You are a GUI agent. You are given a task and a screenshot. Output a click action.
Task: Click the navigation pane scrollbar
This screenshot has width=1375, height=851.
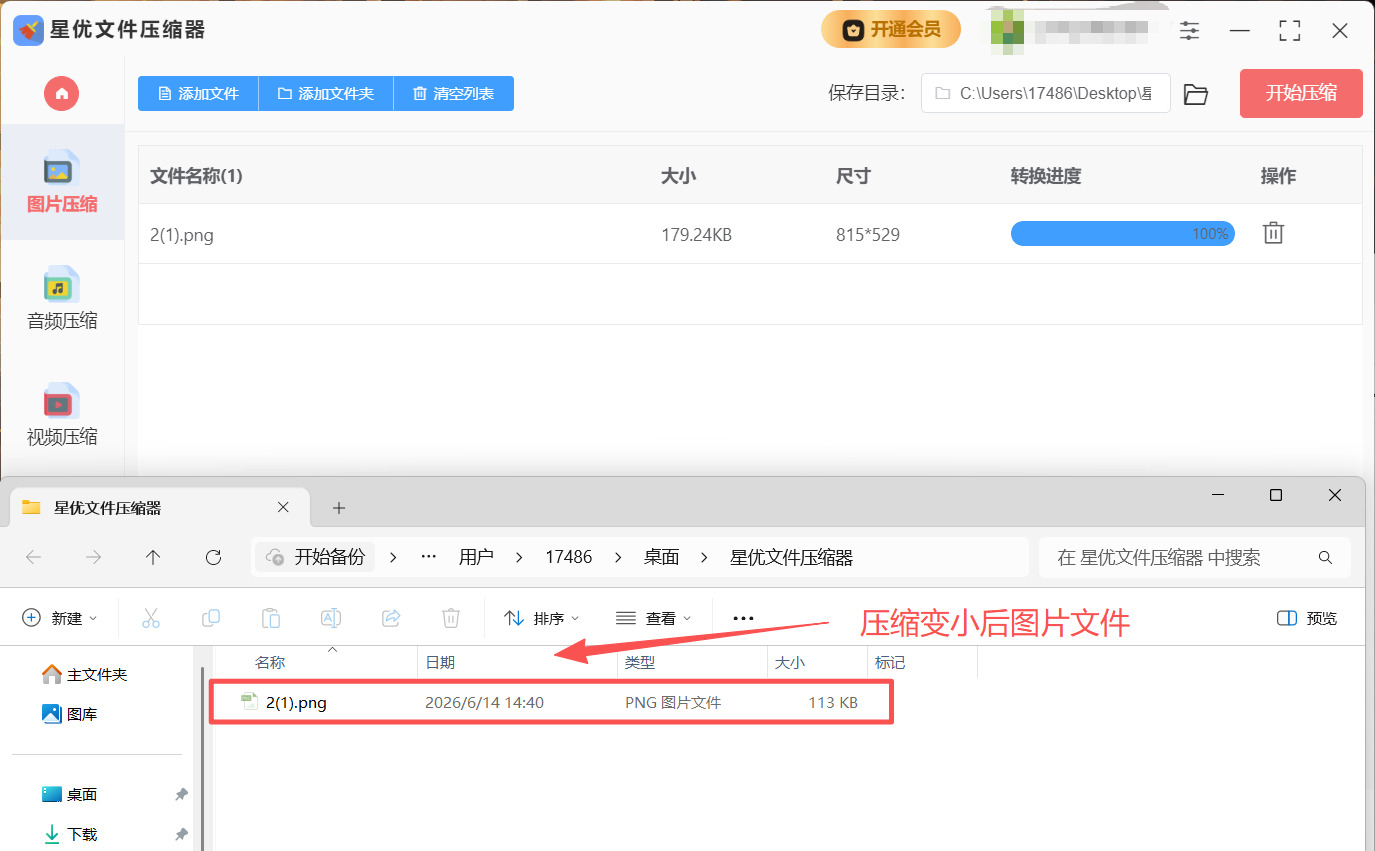(x=204, y=759)
